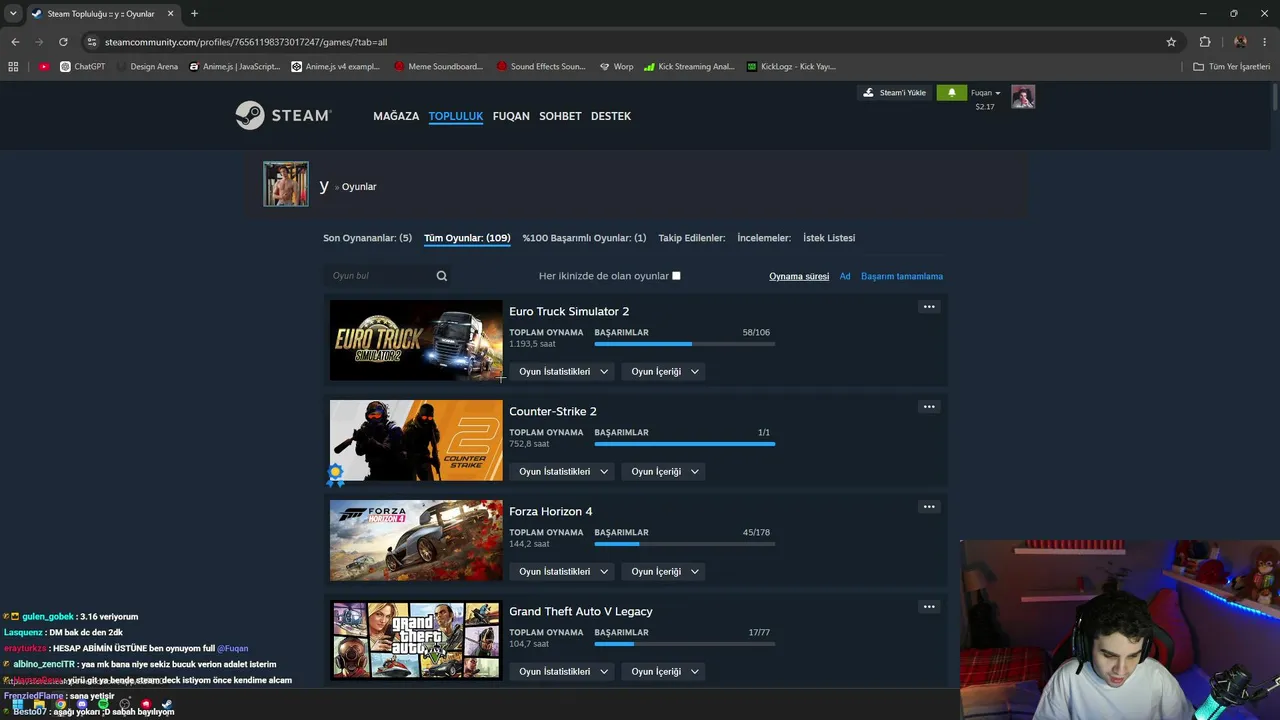Expand Oyun İstatistikleri for Grand Theft Auto V

(564, 672)
